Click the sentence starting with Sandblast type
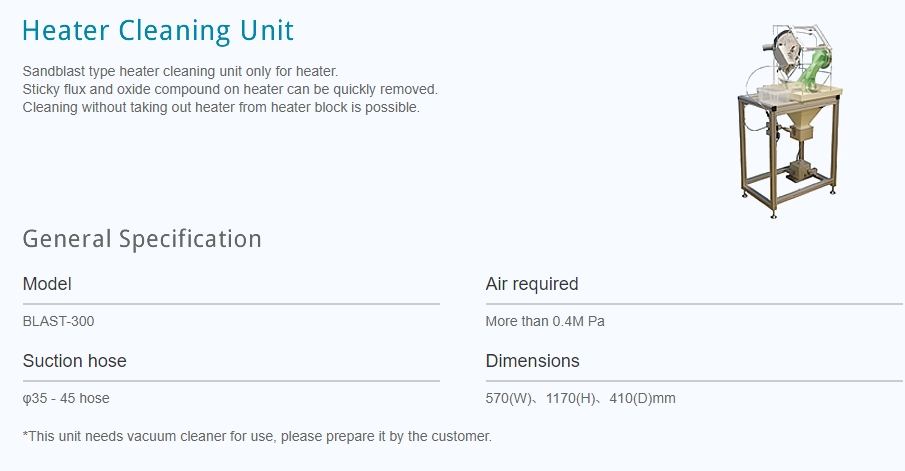905x471 pixels. click(x=181, y=71)
